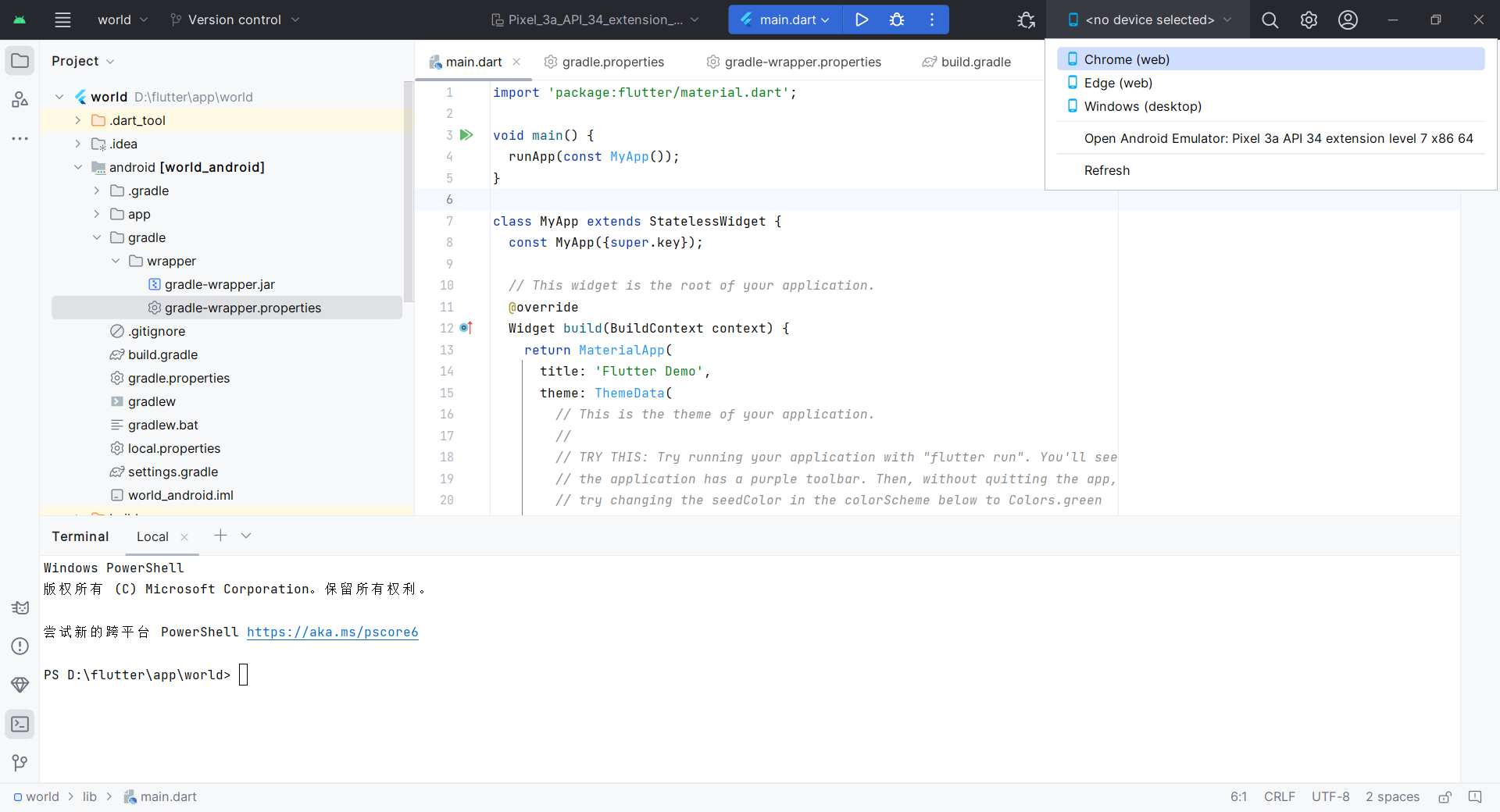Expand the .gradle folder
Image resolution: width=1500 pixels, height=812 pixels.
97,191
